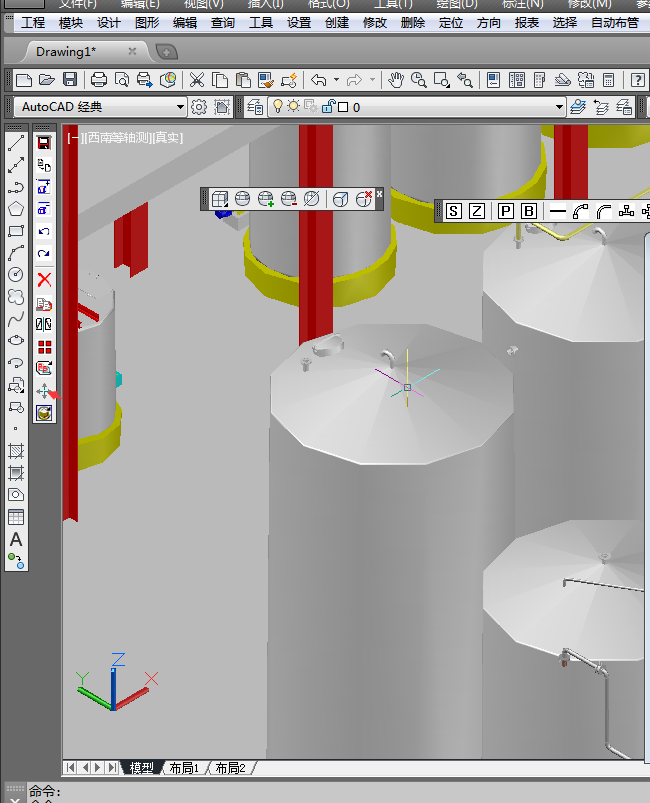The width and height of the screenshot is (650, 803).
Task: Select the Line drawing tool
Action: [x=16, y=143]
